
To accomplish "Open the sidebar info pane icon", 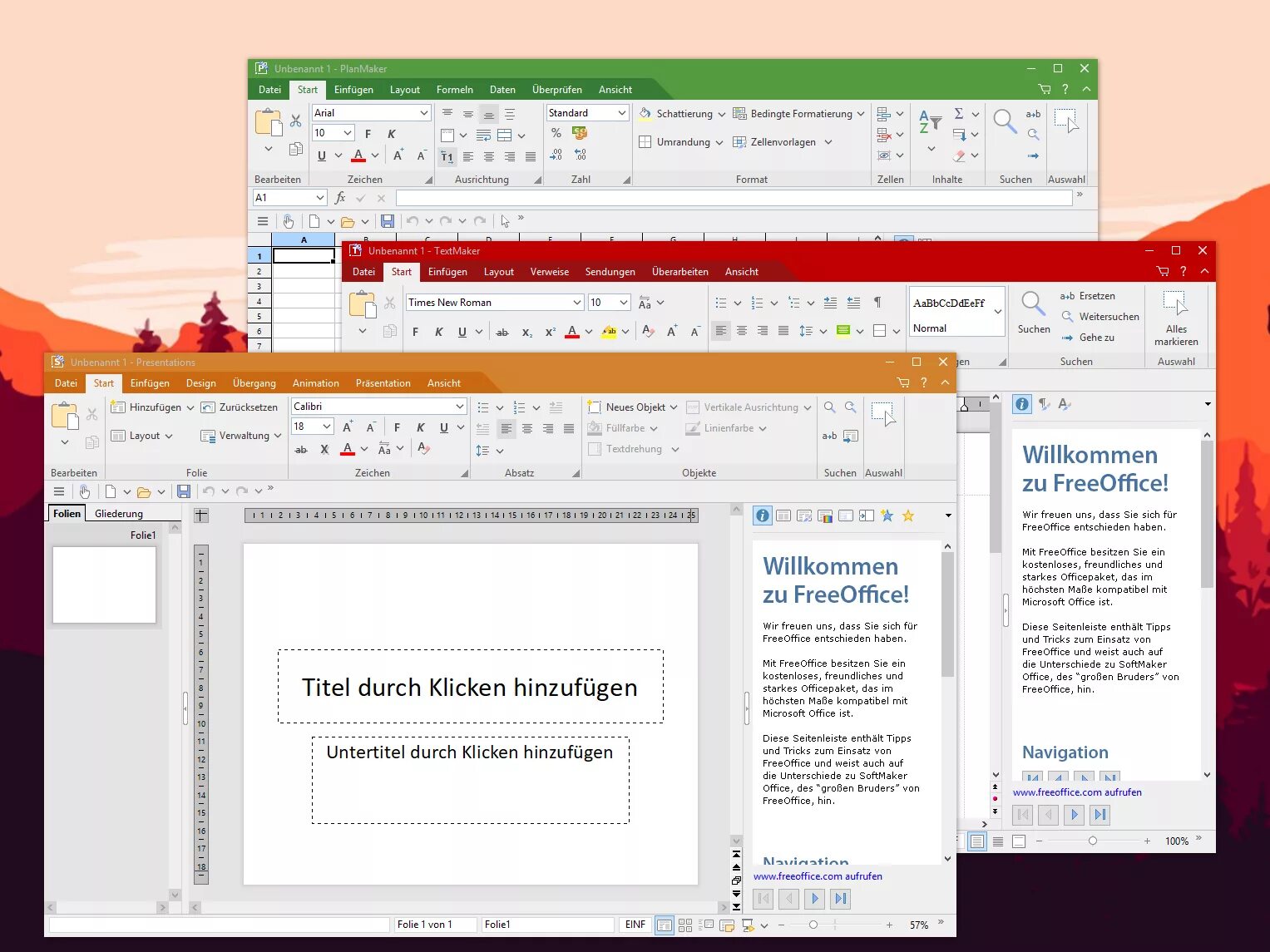I will [762, 515].
